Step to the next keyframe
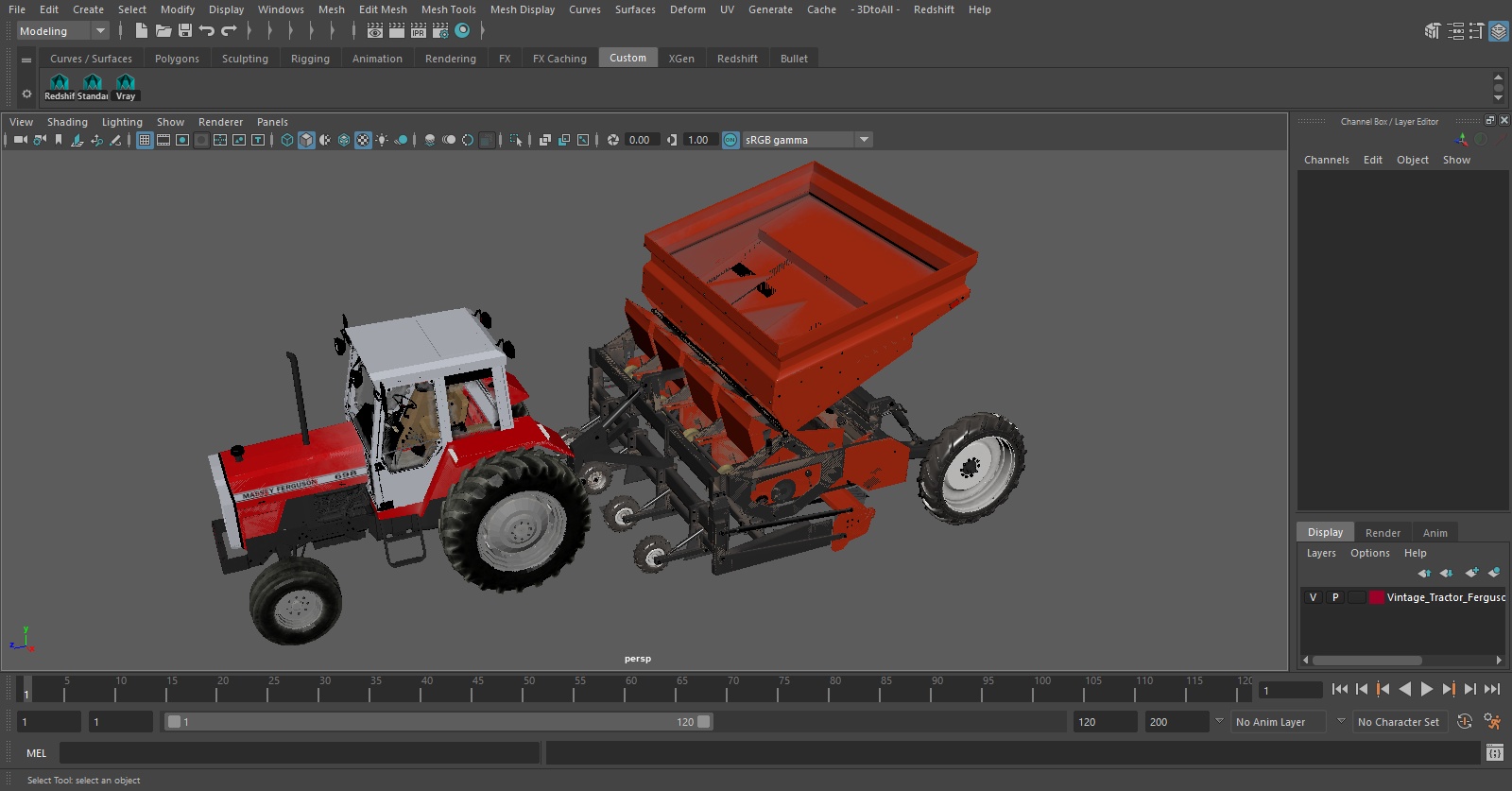 click(x=1449, y=690)
